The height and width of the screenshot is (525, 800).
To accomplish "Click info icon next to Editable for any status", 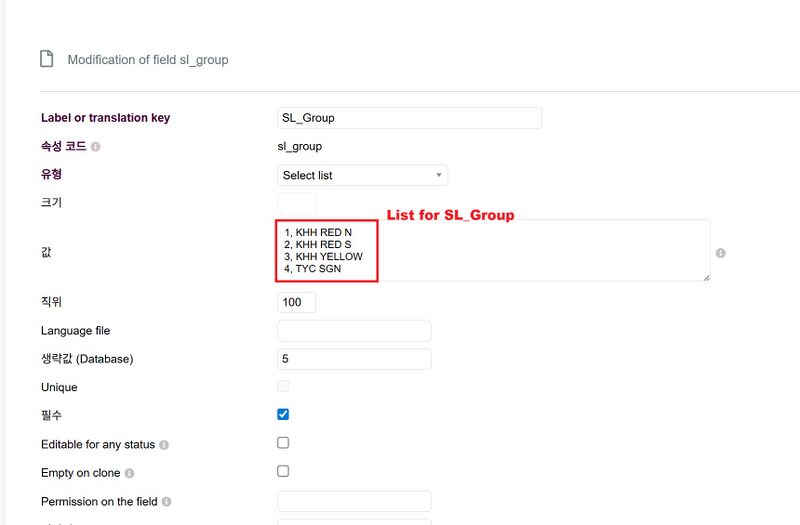I will (164, 445).
